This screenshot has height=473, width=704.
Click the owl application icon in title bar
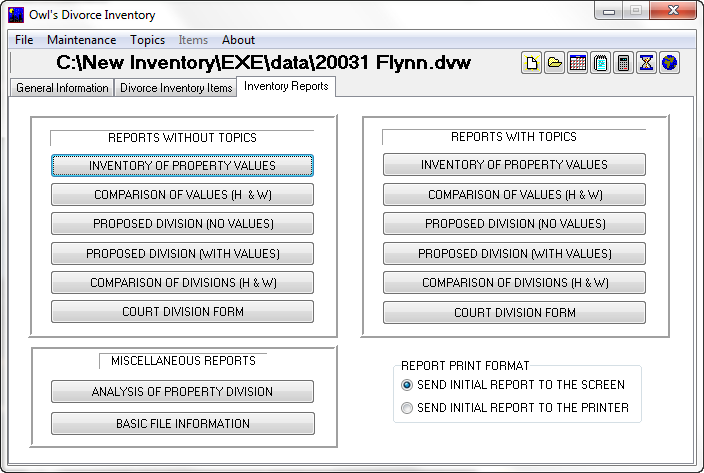[x=16, y=15]
